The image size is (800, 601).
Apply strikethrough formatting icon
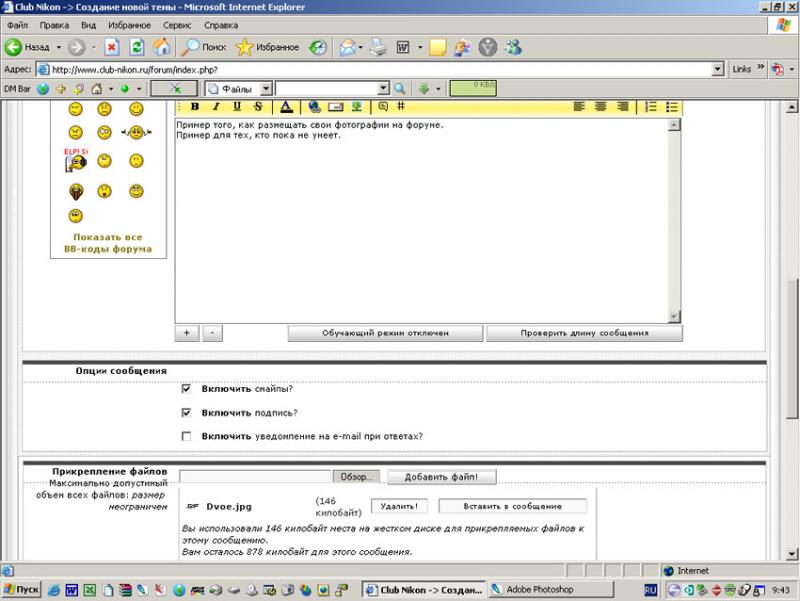[258, 106]
